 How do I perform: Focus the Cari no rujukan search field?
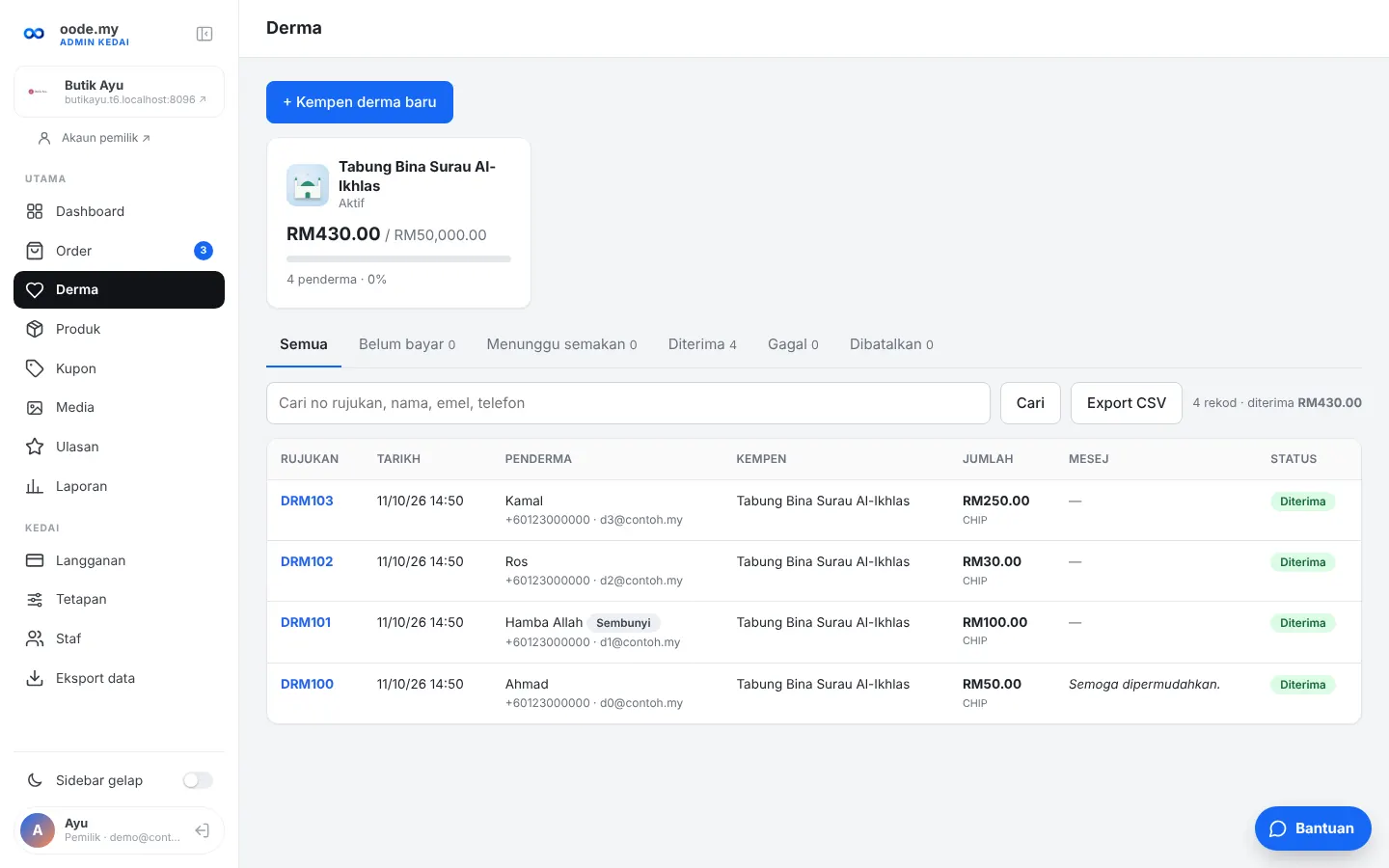[x=628, y=403]
